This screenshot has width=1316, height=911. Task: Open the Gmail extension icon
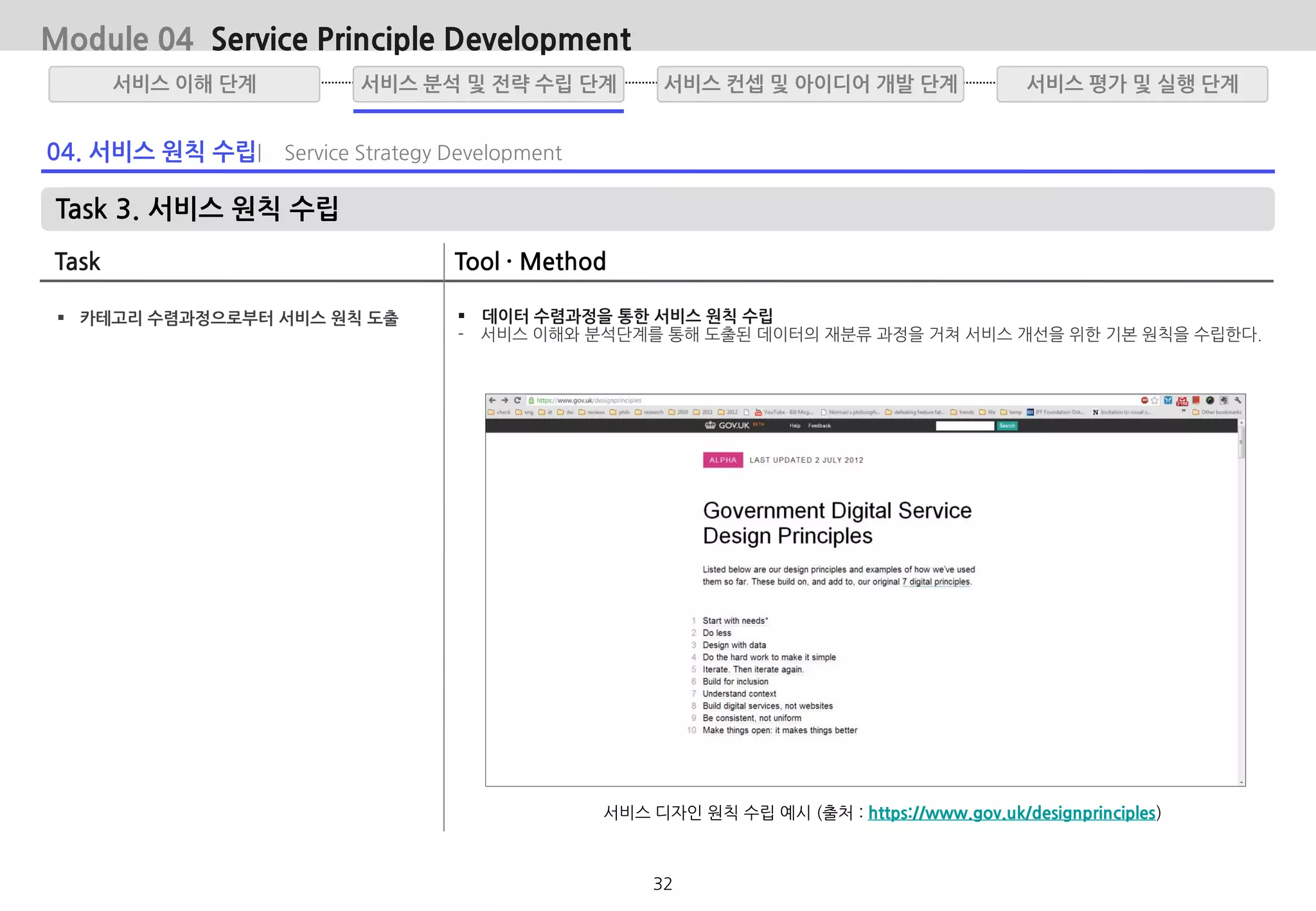coord(1182,401)
